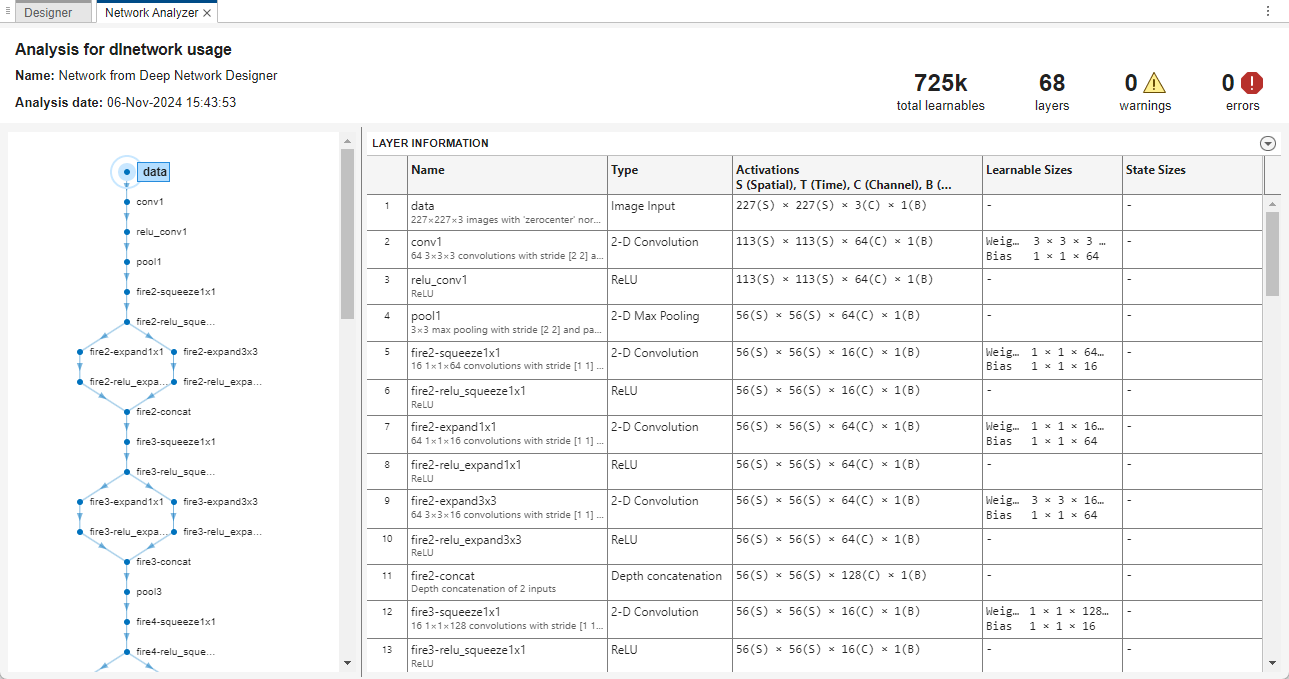Switch to the Designer tab

tap(48, 13)
